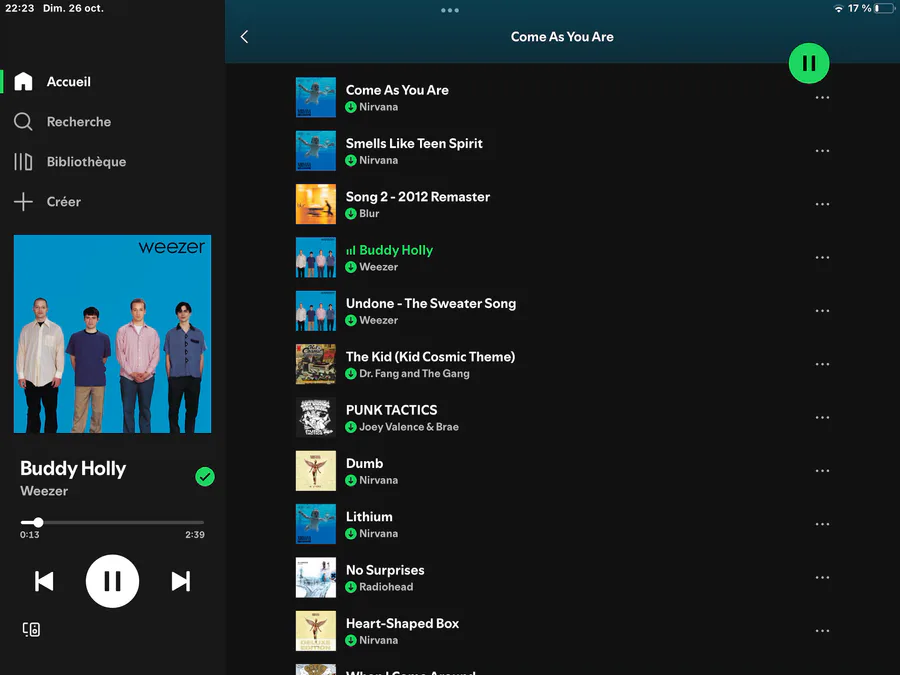
Task: Open Recherche search page
Action: click(x=63, y=122)
